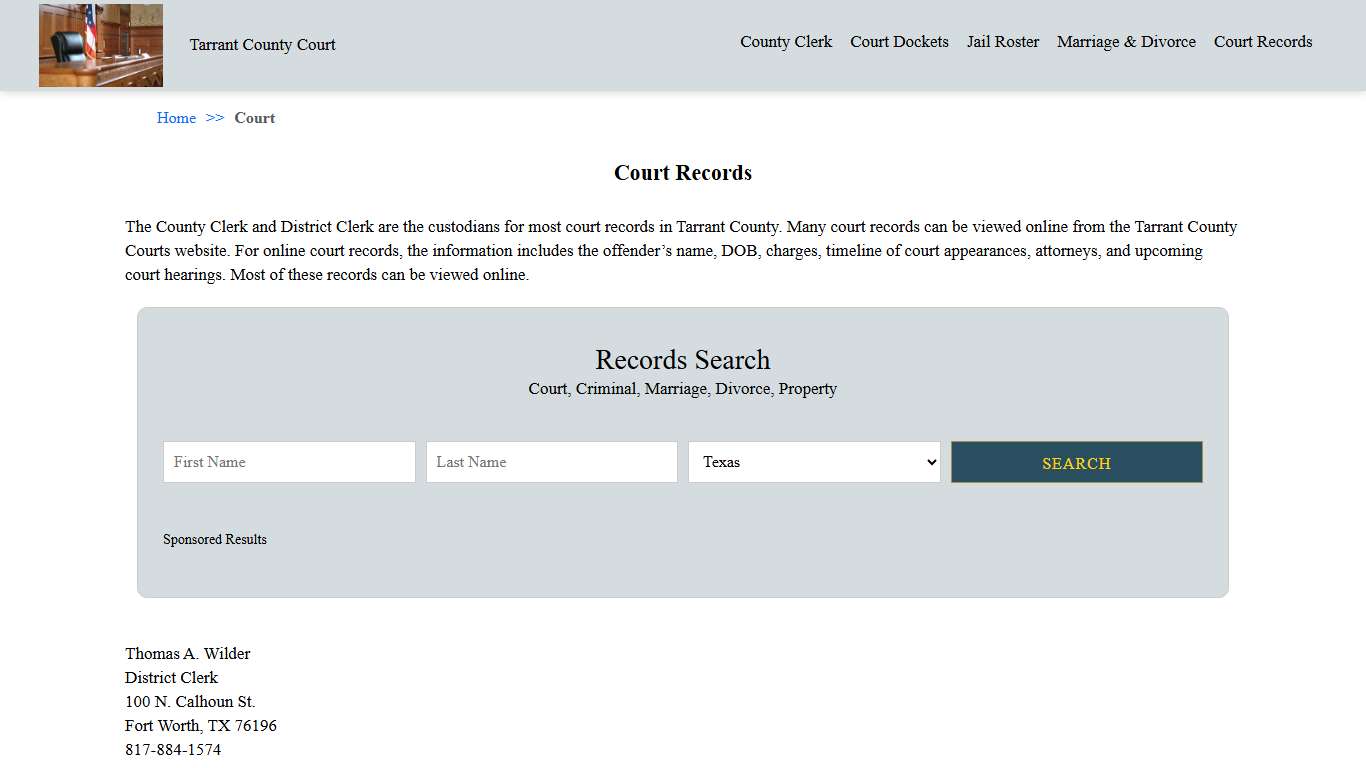
Task: Click the Tarrant County Court site title
Action: [262, 45]
